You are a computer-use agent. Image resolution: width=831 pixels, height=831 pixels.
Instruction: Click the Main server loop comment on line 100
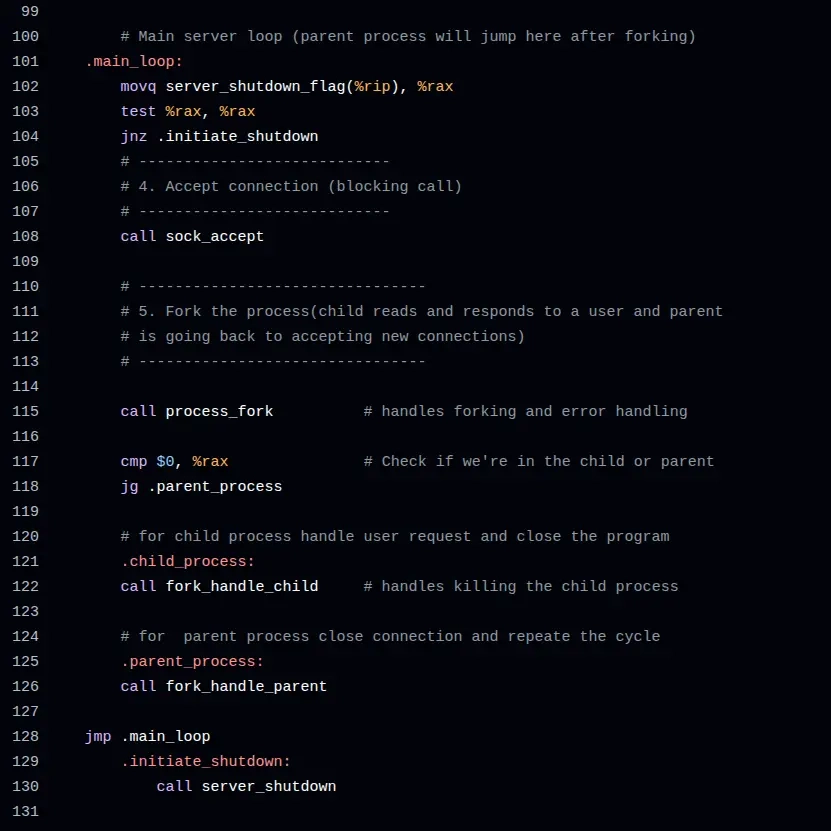point(408,37)
